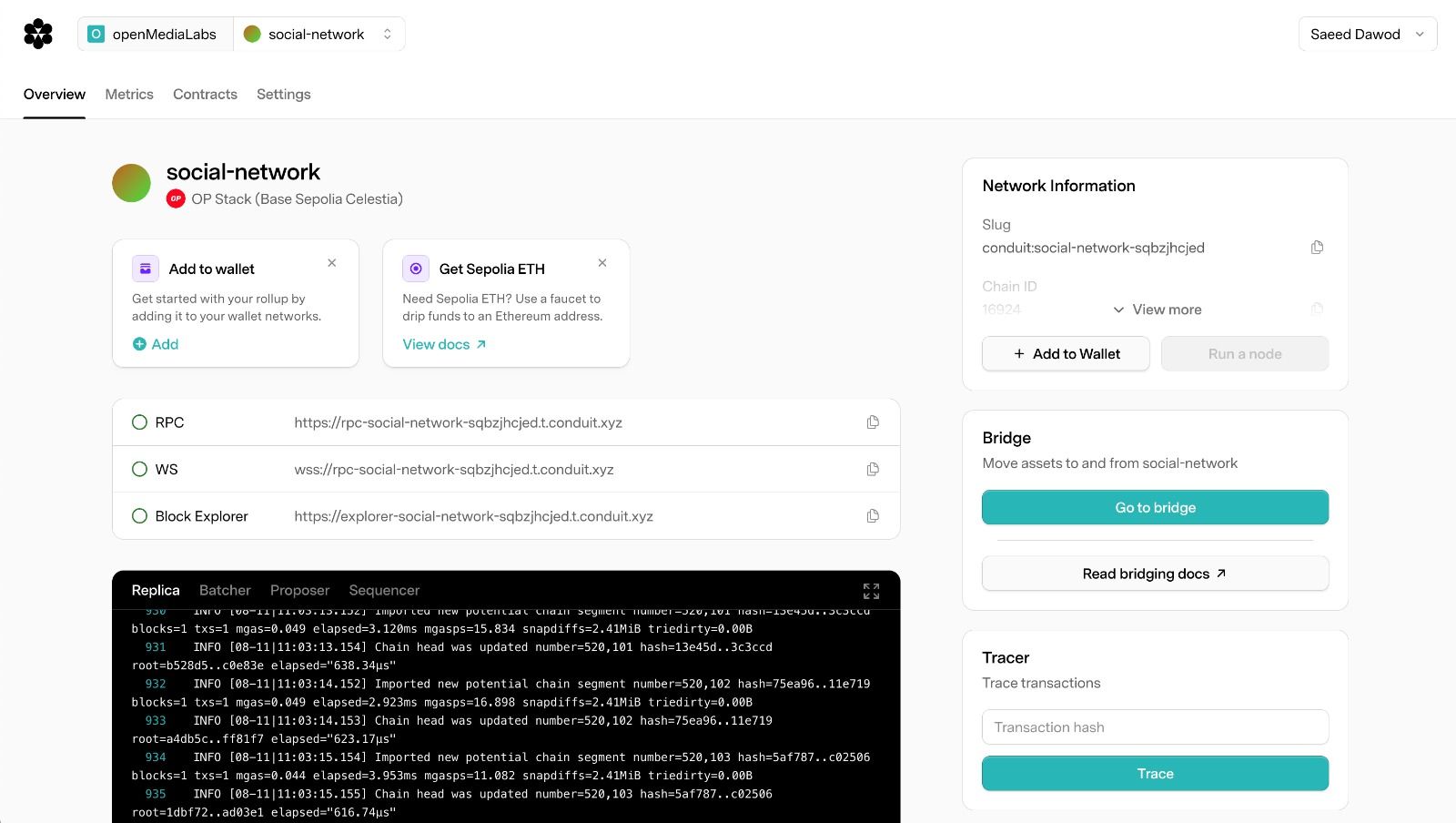
Task: Click the Run a node button
Action: pyautogui.click(x=1245, y=353)
